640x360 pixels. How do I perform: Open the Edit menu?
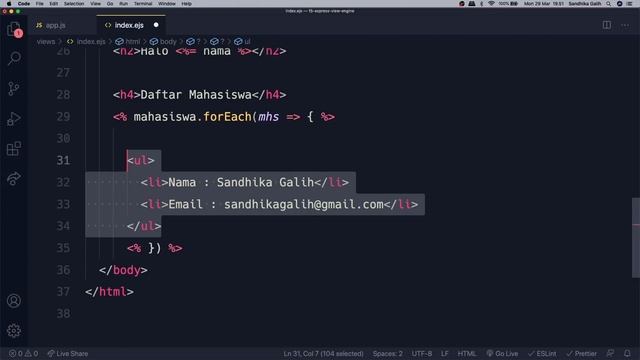[53, 4]
